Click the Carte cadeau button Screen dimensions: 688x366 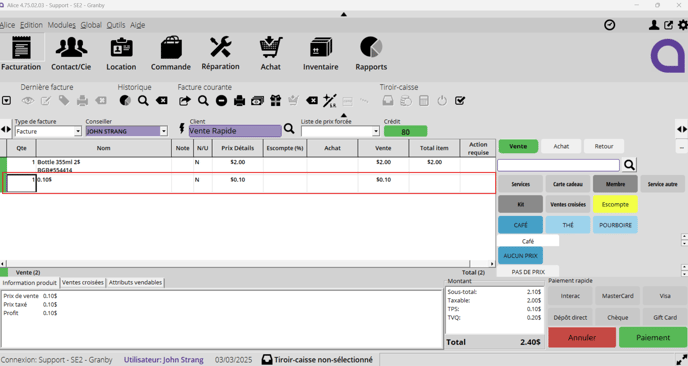click(568, 184)
